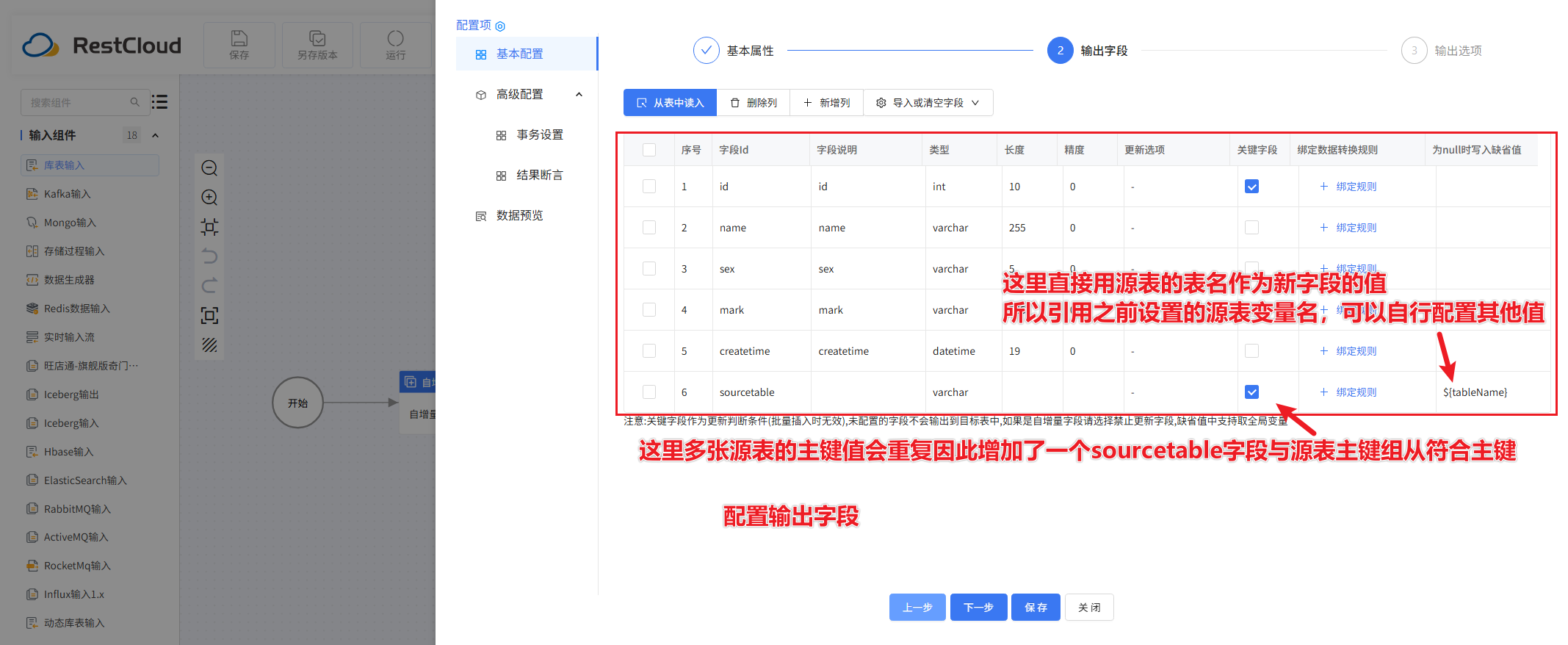
Task: Uncheck the key field checkbox for id
Action: [1251, 187]
